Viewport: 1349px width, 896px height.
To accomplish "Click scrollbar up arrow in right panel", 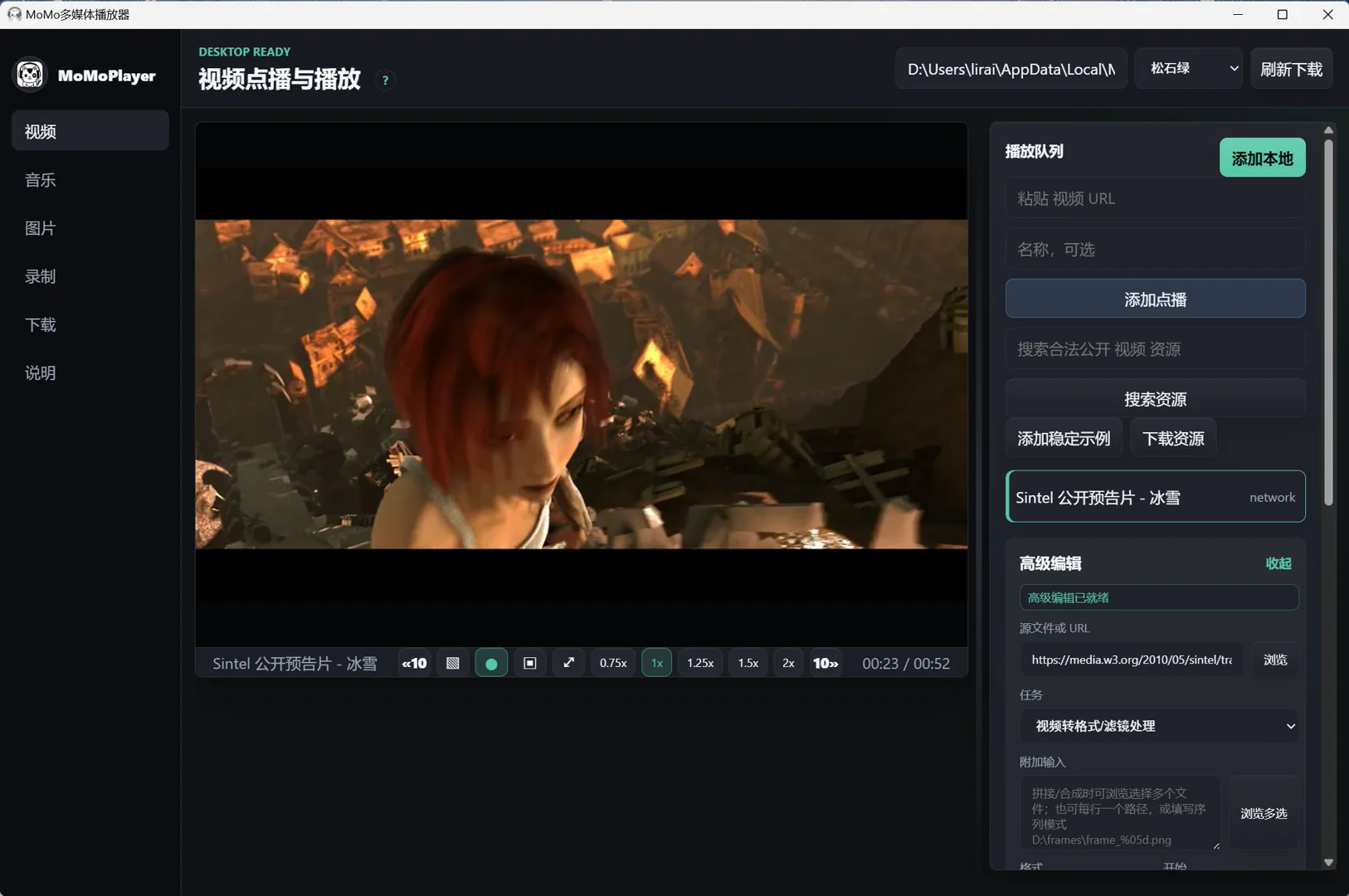I will [1328, 130].
